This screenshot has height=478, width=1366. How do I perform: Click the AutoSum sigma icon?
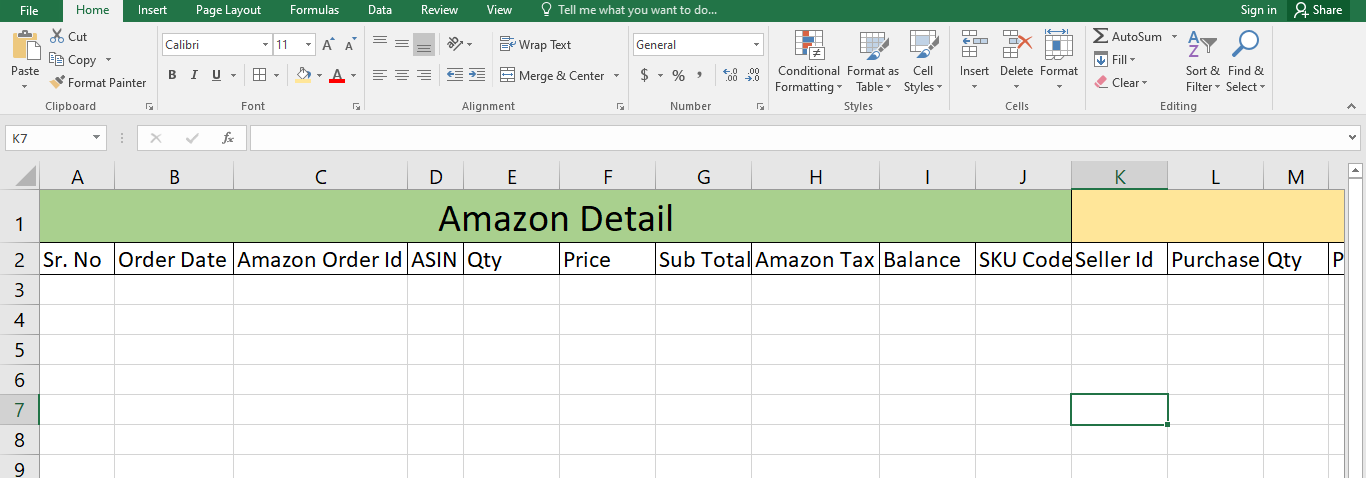1100,37
